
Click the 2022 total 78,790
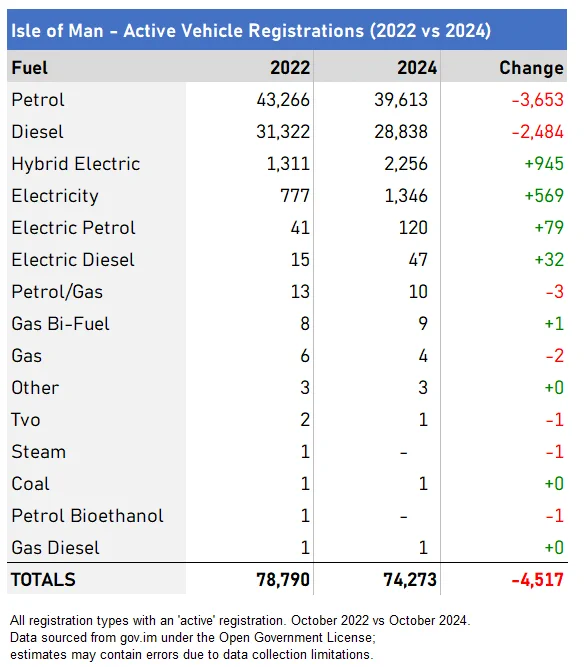[x=283, y=580]
